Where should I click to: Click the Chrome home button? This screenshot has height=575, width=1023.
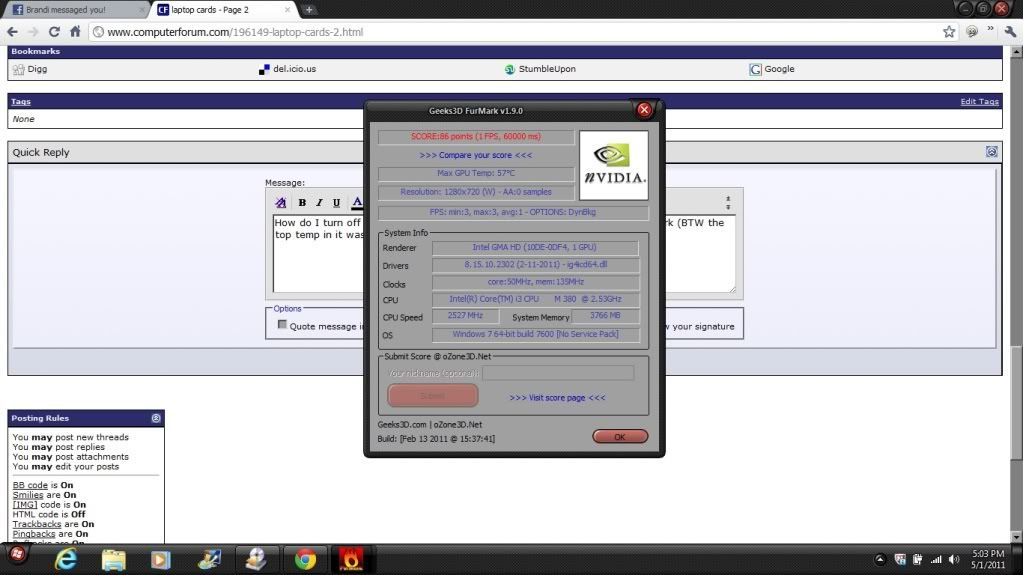pyautogui.click(x=75, y=31)
